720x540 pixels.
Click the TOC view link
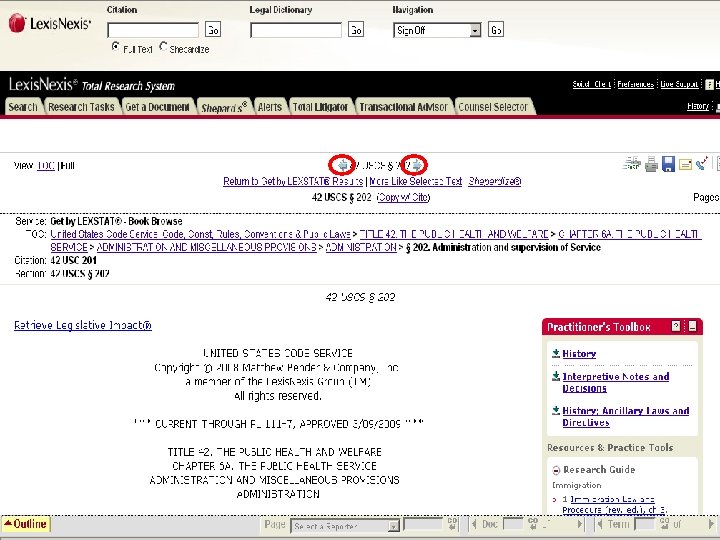45,166
